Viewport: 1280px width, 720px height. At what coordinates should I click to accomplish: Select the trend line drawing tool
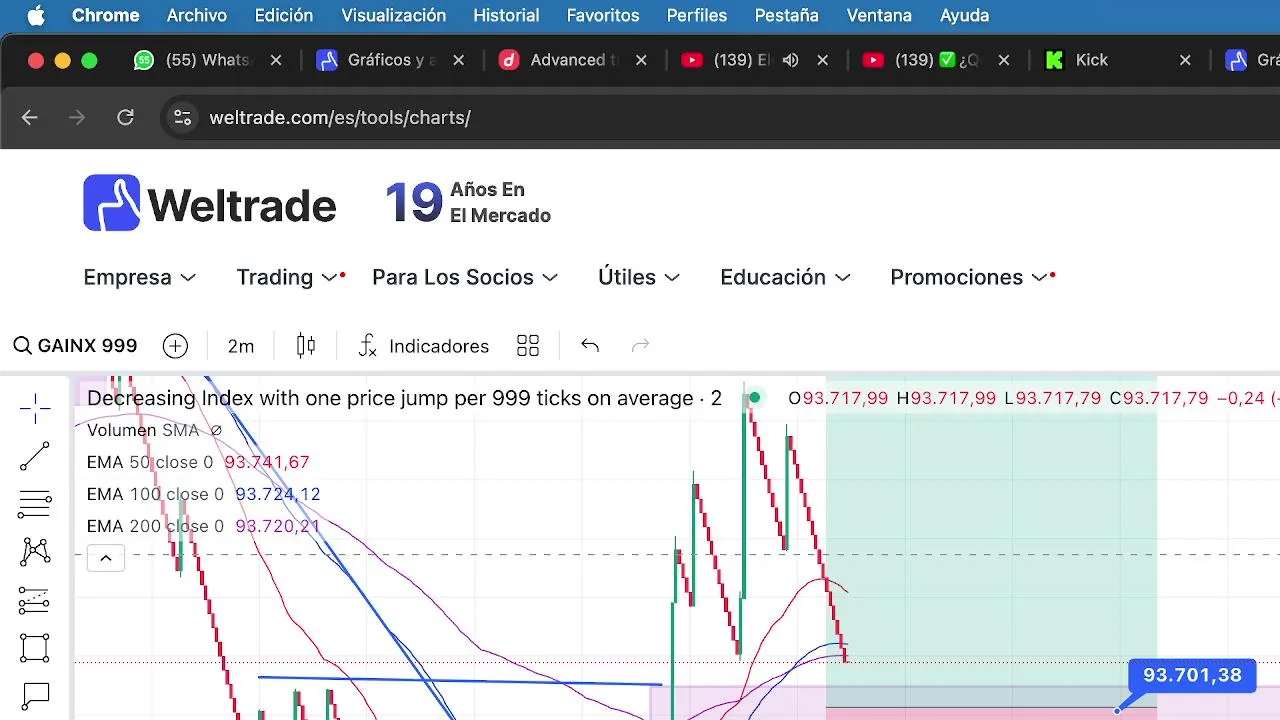tap(35, 457)
